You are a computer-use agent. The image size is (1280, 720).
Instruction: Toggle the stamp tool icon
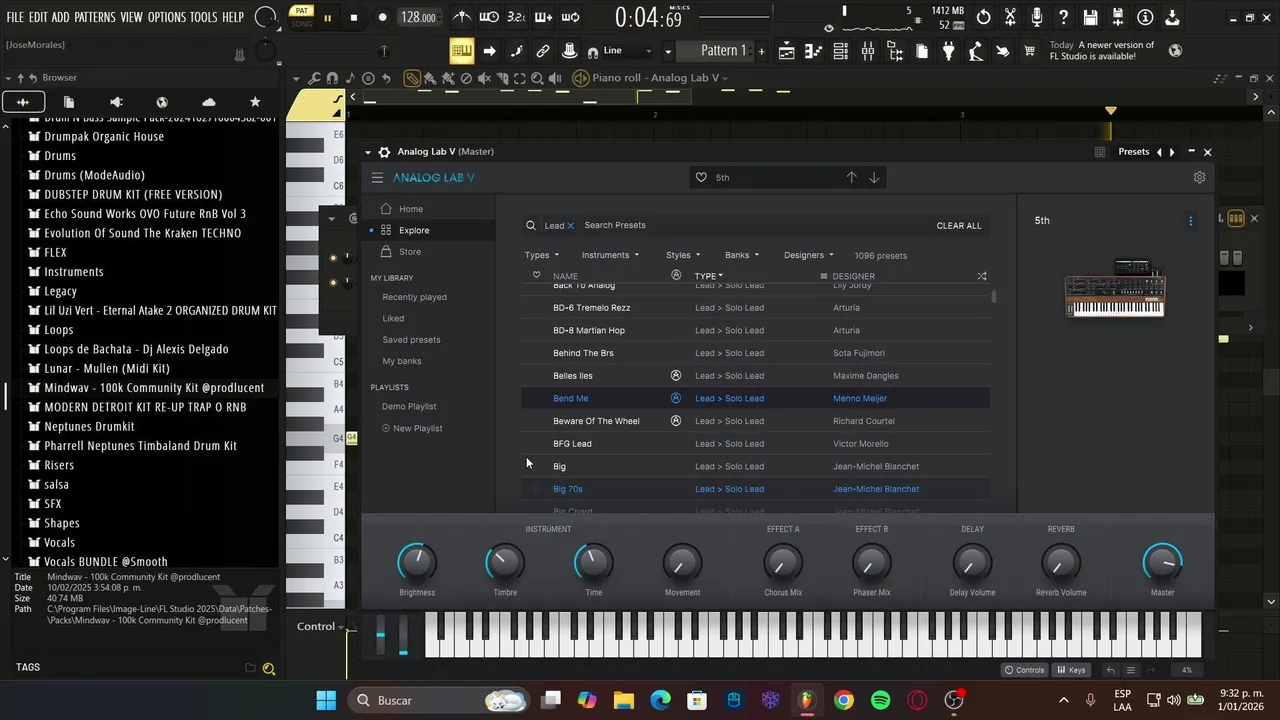click(x=569, y=51)
